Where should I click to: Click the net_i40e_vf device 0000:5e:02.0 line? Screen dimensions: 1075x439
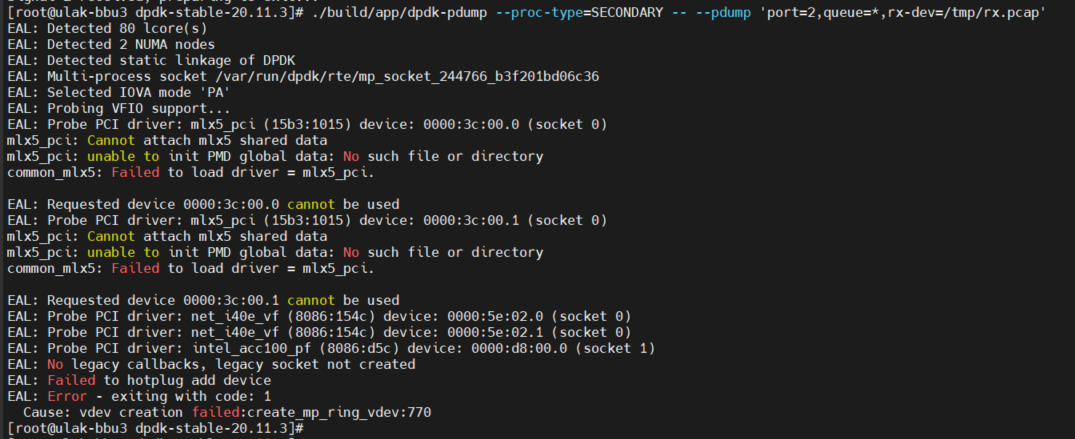319,316
